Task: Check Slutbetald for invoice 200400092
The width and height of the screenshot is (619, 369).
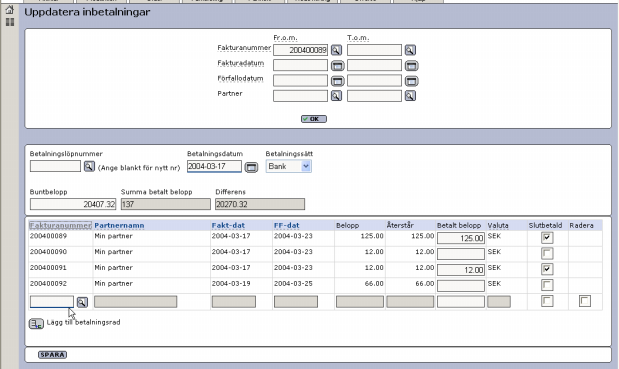Action: pos(547,285)
